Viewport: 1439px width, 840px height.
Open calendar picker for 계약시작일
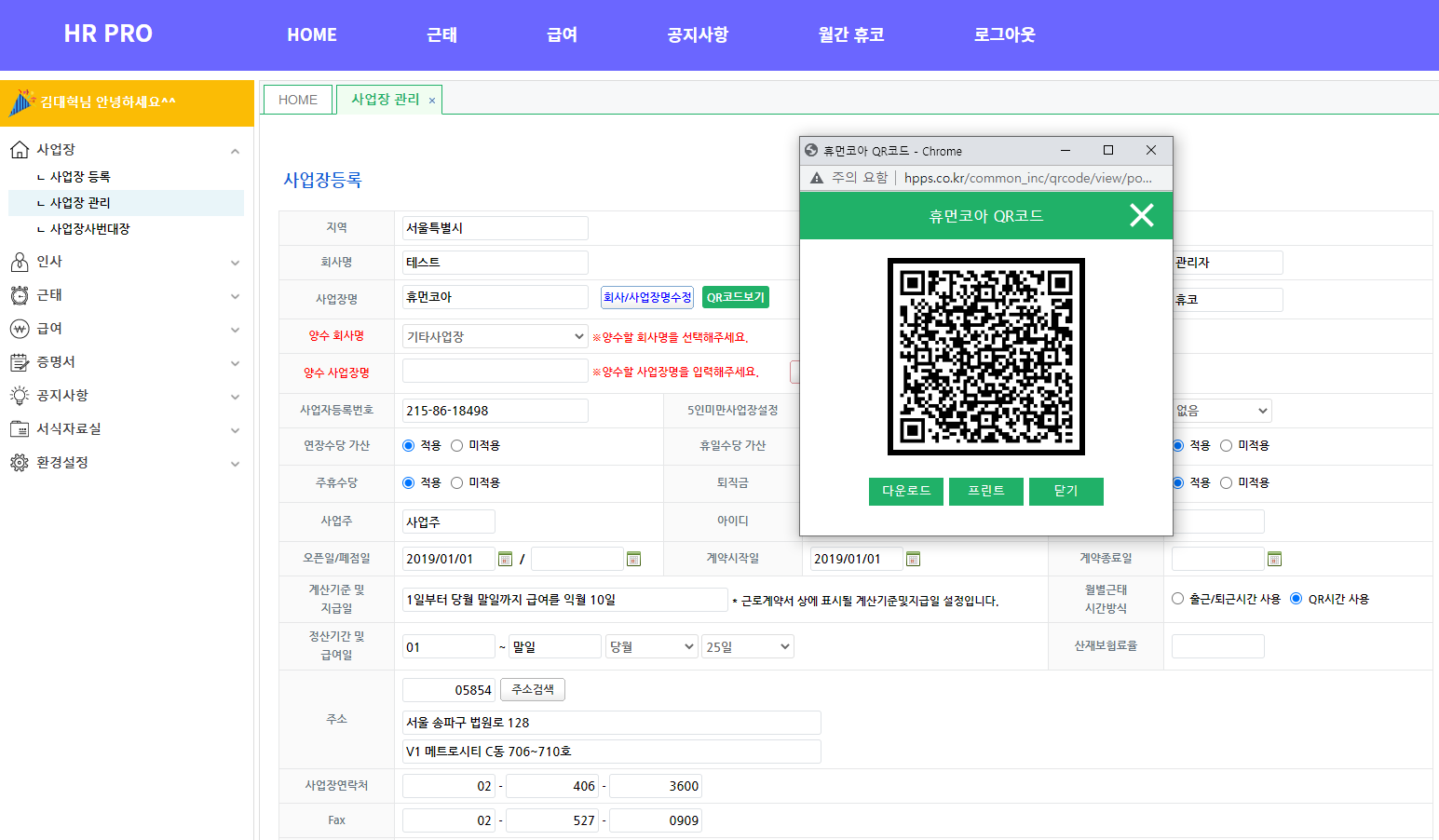pyautogui.click(x=913, y=559)
